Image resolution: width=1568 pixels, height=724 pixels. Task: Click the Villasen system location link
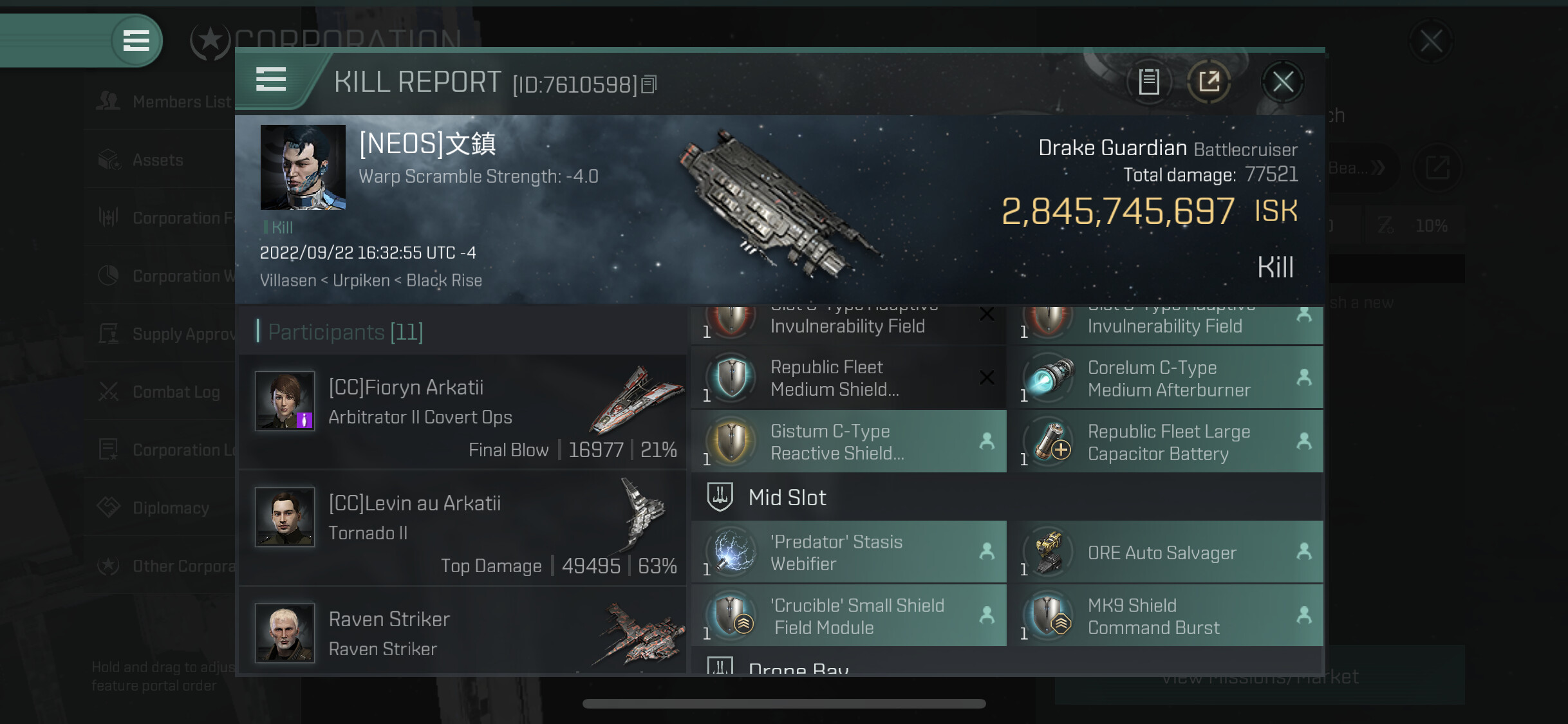tap(288, 281)
